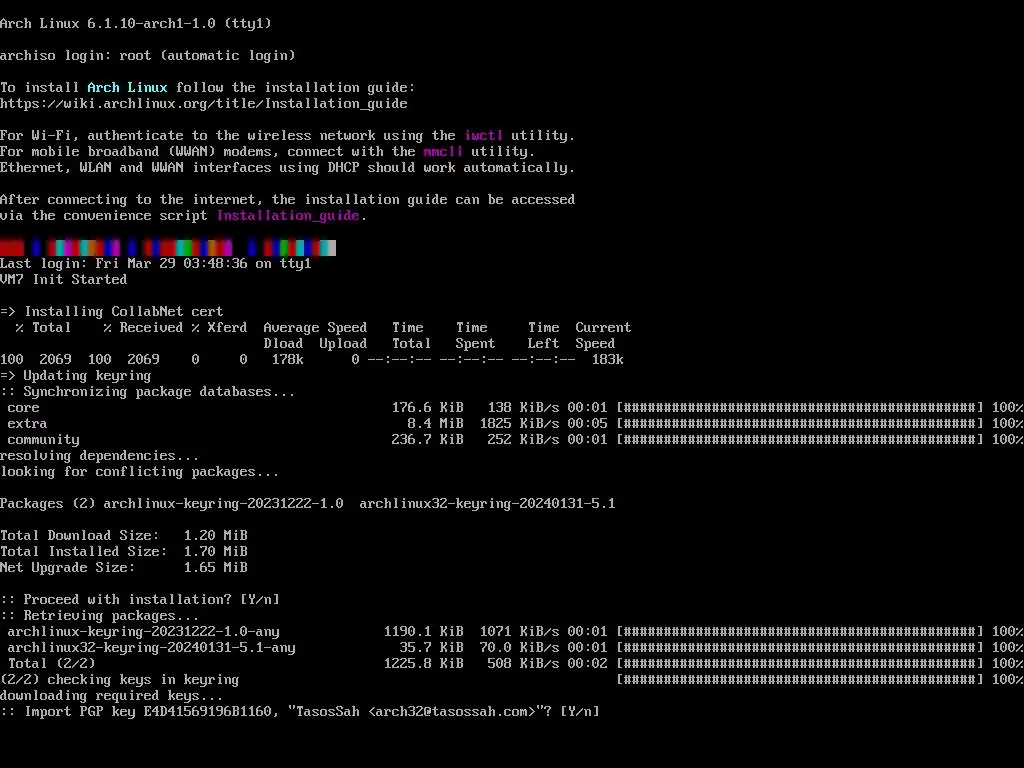Screen dimensions: 1024x768
Task: Click the downloading required keys line
Action: coord(112,696)
